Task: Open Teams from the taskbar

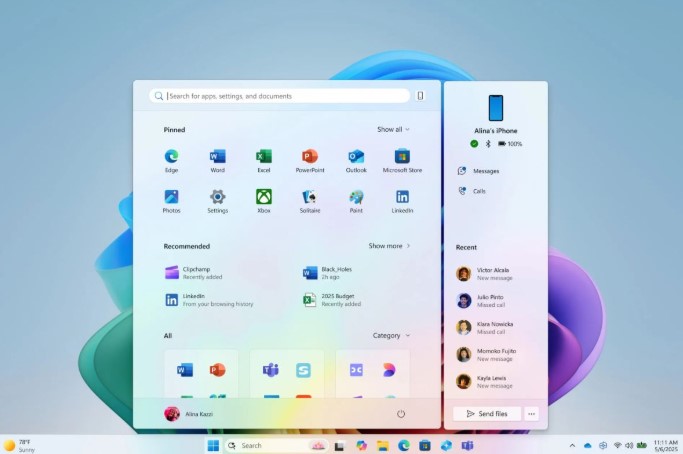Action: point(467,445)
